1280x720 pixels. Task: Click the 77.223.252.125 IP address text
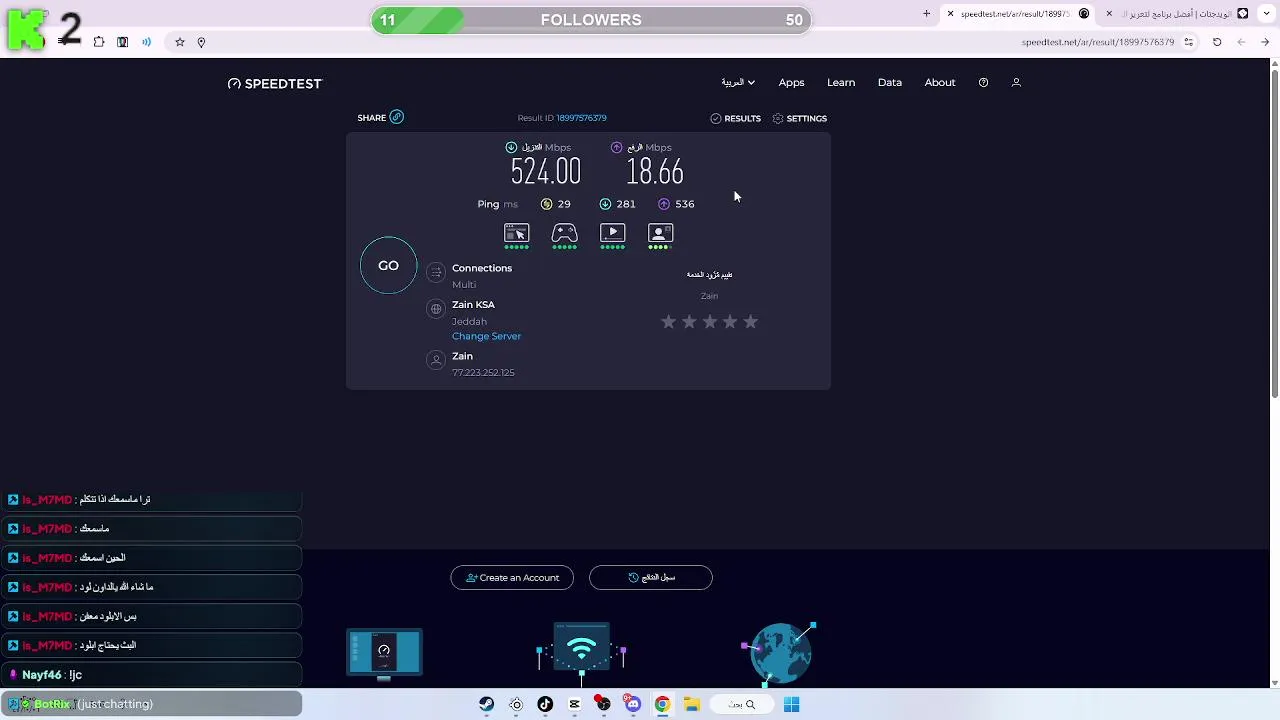click(483, 373)
